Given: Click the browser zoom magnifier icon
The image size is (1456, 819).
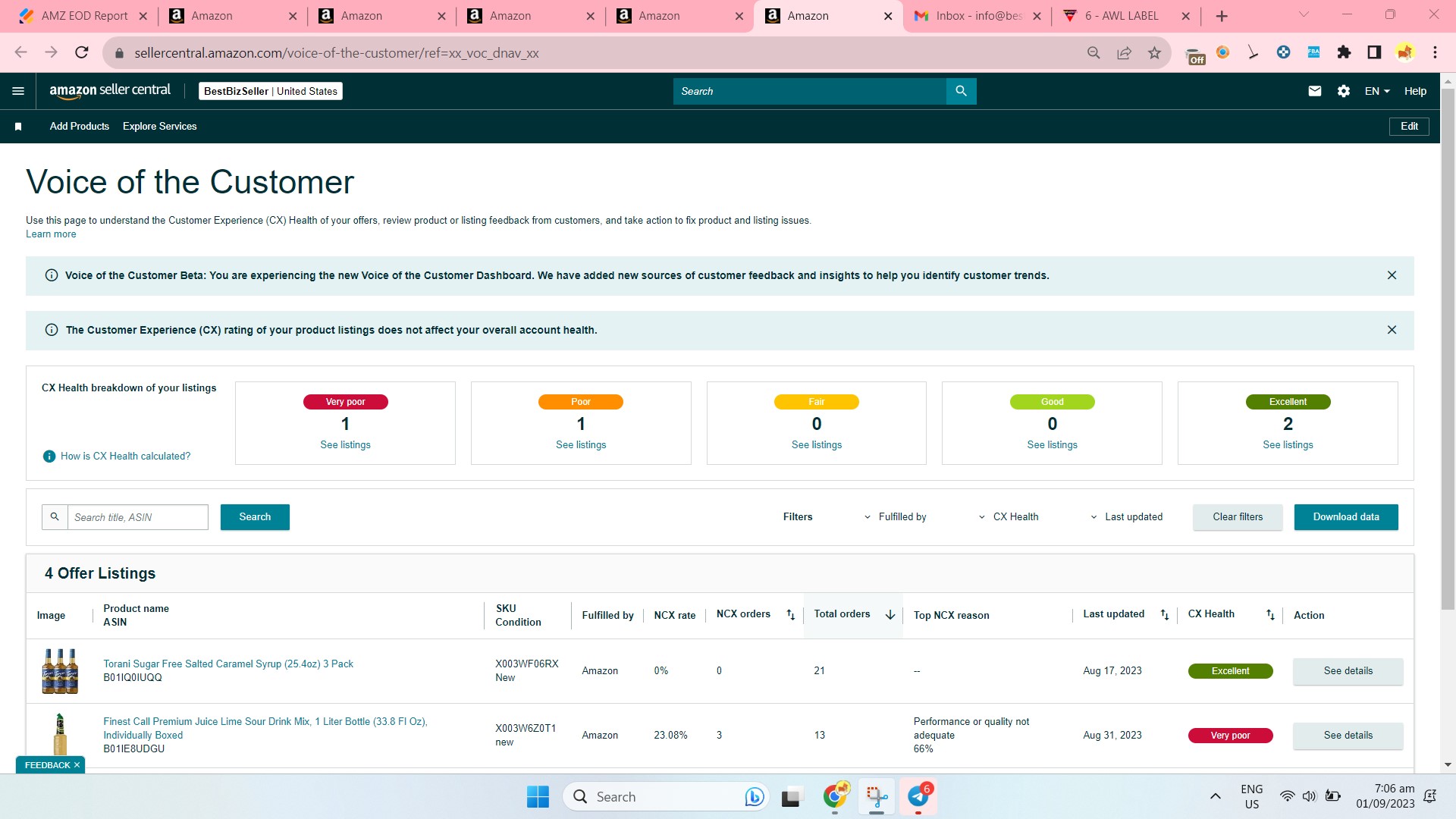Looking at the screenshot, I should [x=1094, y=52].
